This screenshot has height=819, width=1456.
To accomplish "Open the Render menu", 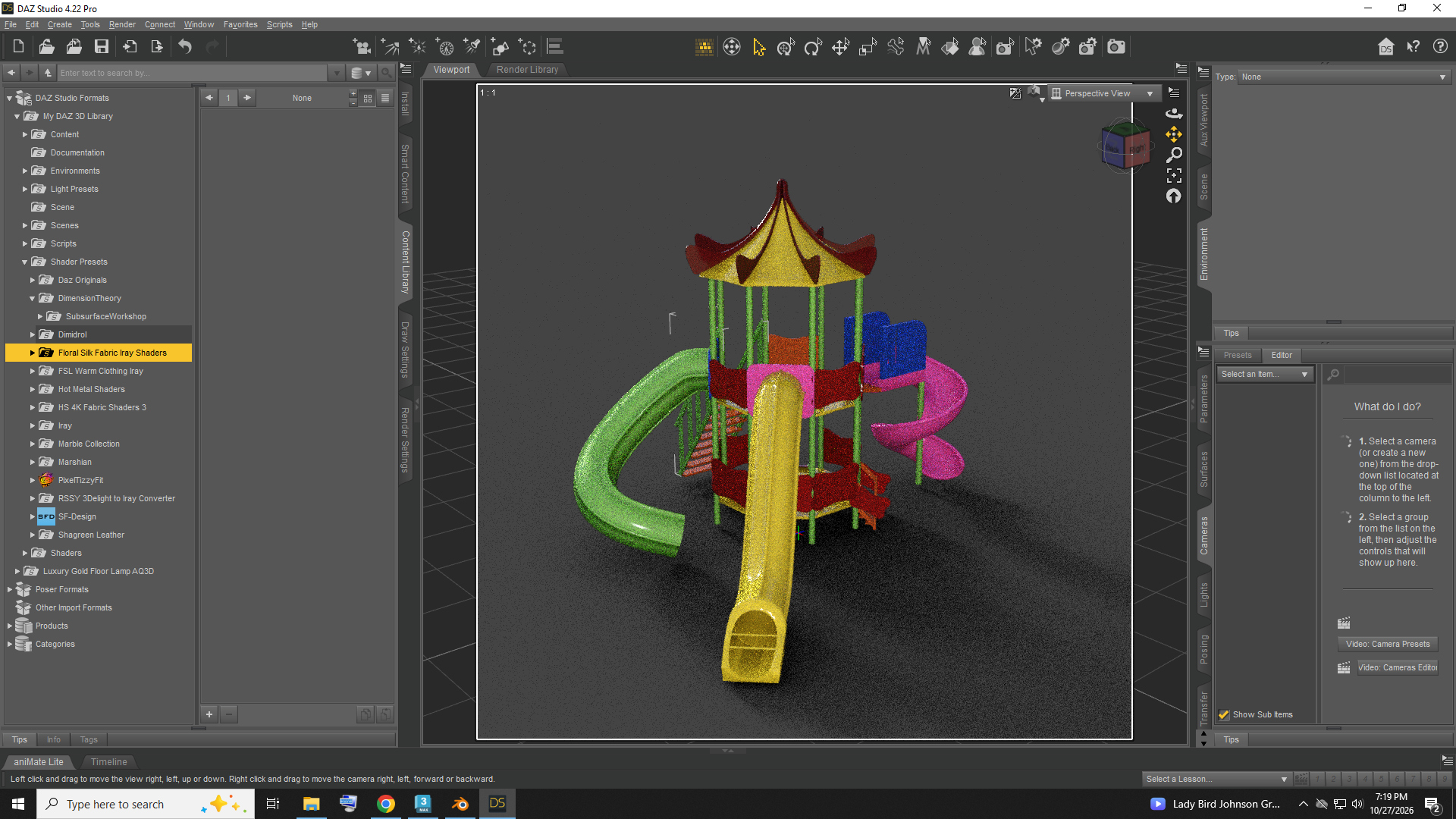I will point(122,24).
